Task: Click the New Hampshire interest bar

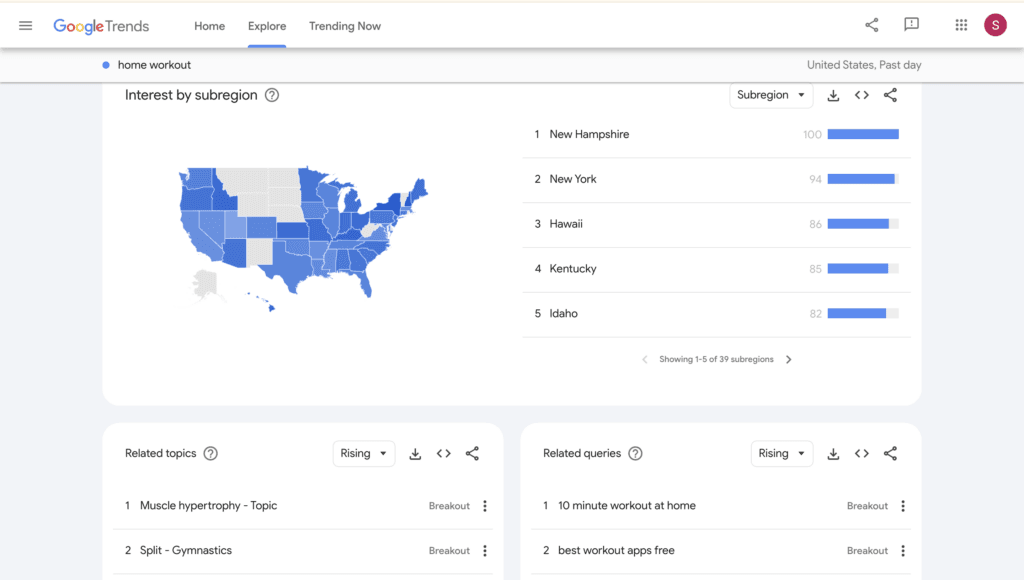Action: pyautogui.click(x=865, y=134)
